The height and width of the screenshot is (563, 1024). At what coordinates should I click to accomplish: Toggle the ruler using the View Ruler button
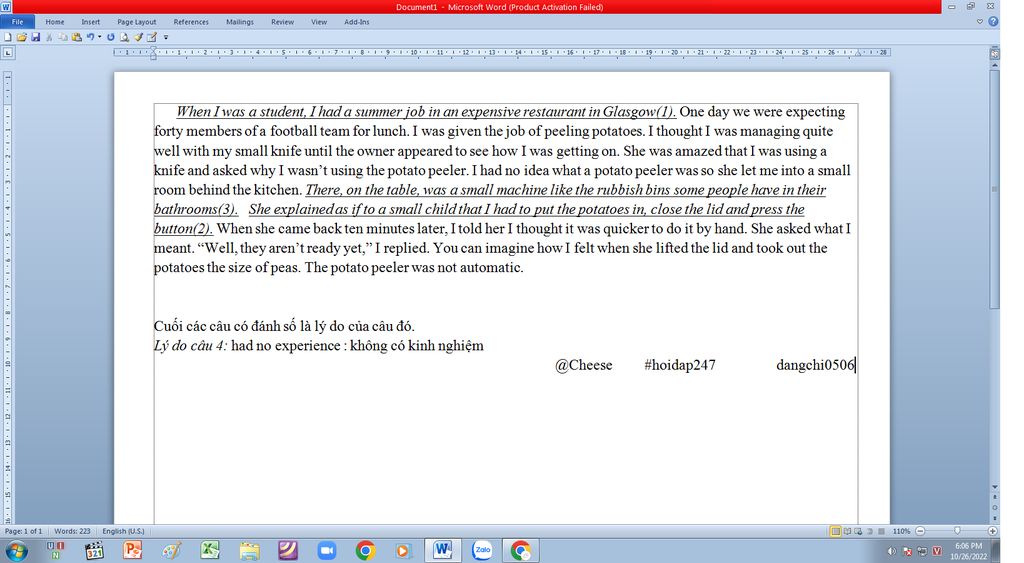pyautogui.click(x=993, y=51)
